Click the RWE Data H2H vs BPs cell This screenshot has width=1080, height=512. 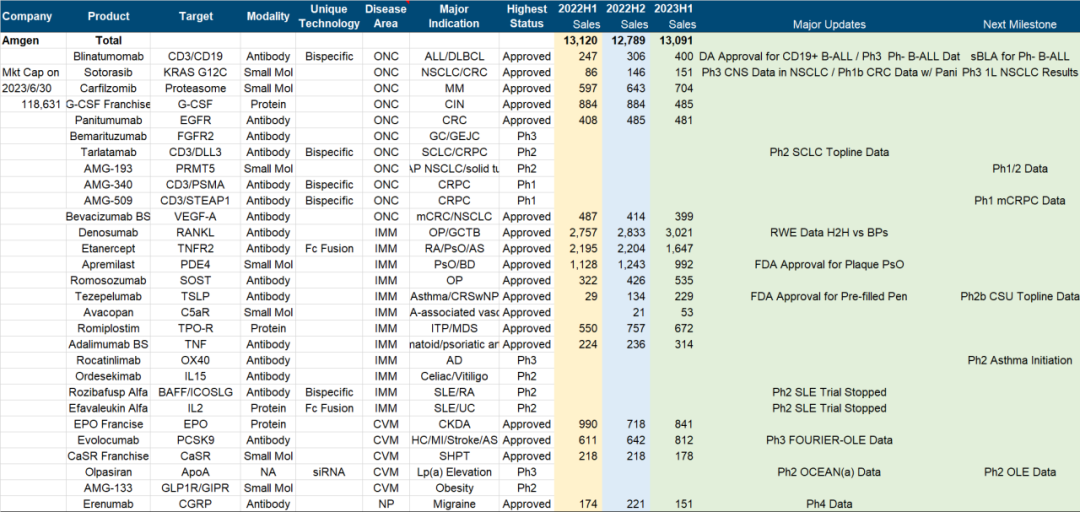click(829, 232)
